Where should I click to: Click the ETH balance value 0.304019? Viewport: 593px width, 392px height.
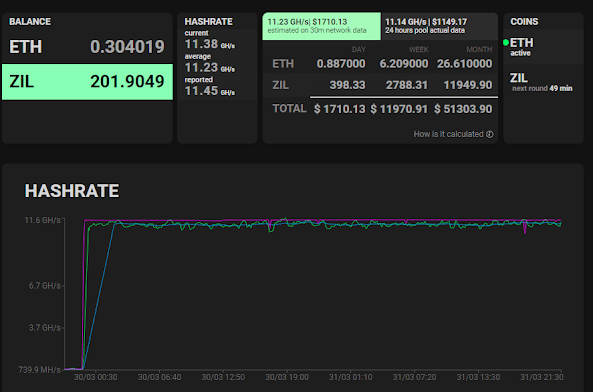127,47
